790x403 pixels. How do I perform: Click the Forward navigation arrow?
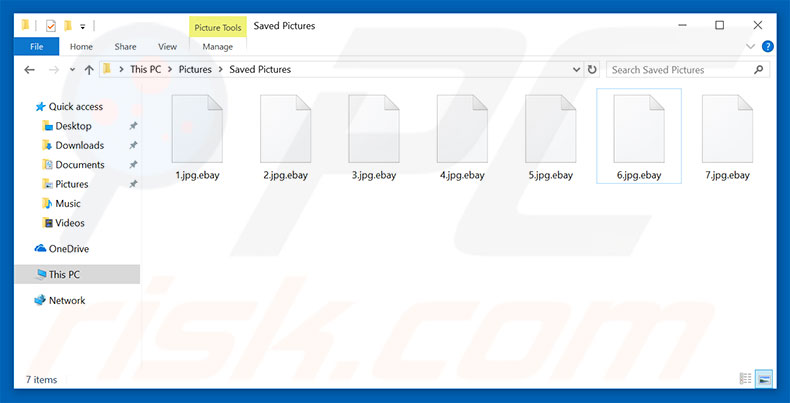(x=53, y=70)
